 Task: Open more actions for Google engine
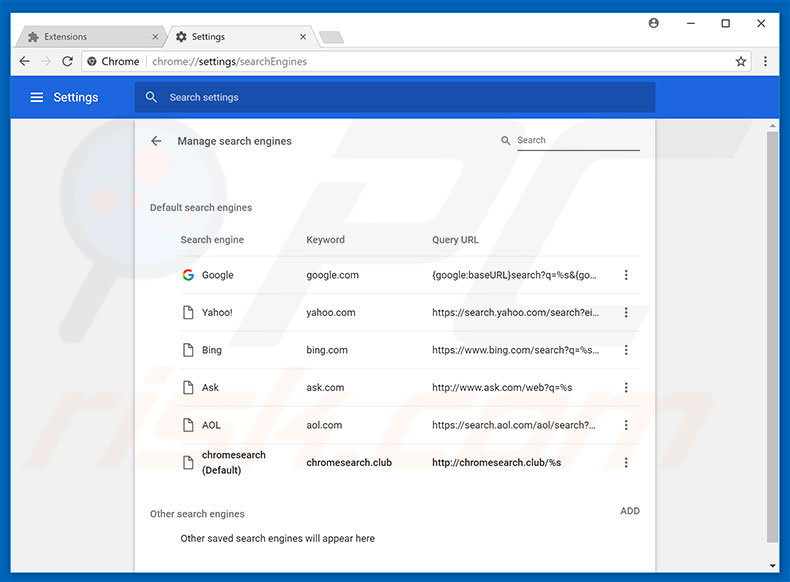626,275
